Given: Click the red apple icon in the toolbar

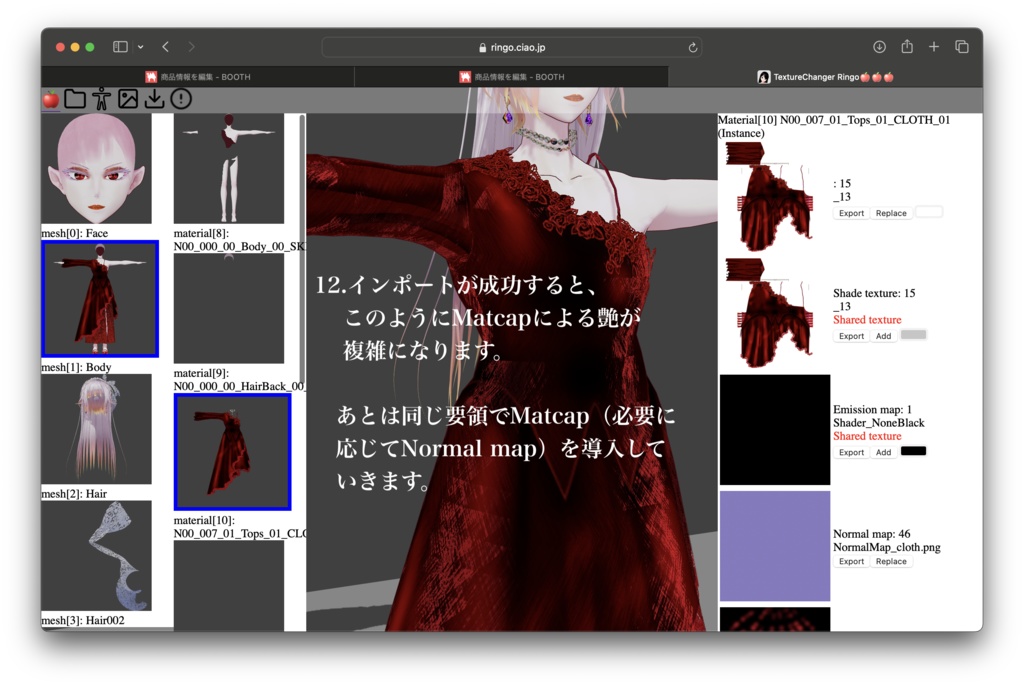Looking at the screenshot, I should click(52, 98).
